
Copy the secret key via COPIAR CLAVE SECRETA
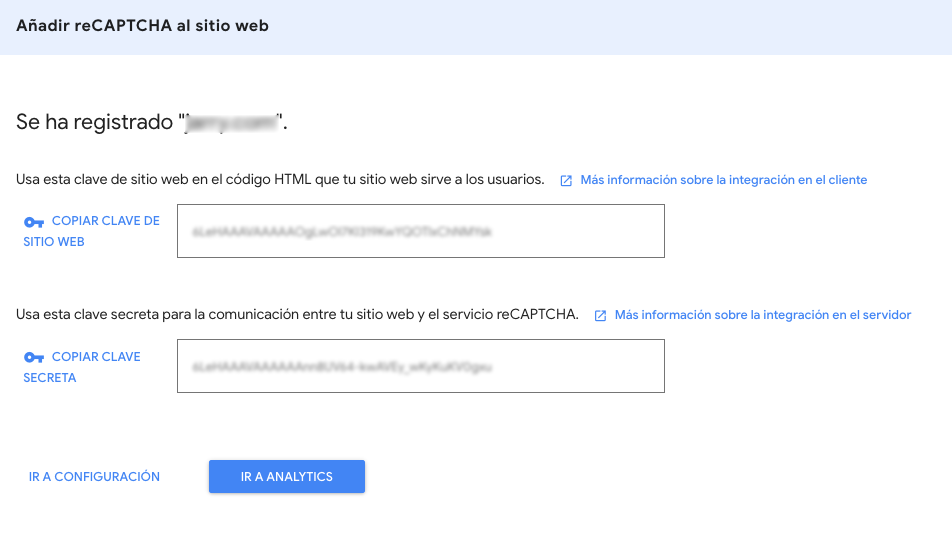coord(82,367)
